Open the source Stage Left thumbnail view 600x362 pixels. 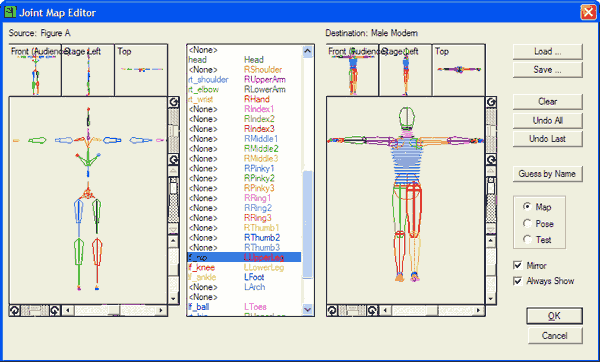point(88,70)
